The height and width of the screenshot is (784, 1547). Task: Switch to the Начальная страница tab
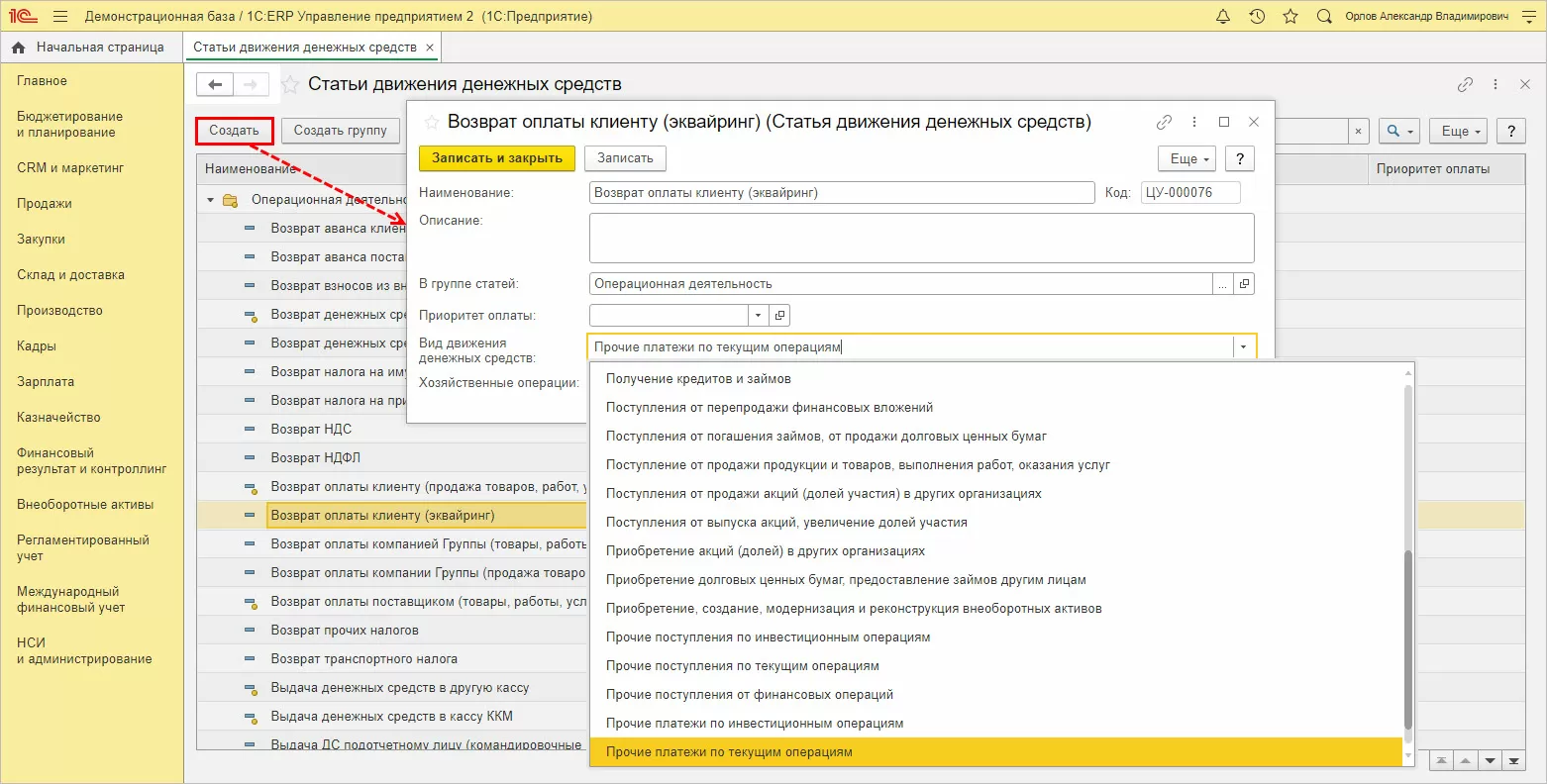(x=99, y=48)
